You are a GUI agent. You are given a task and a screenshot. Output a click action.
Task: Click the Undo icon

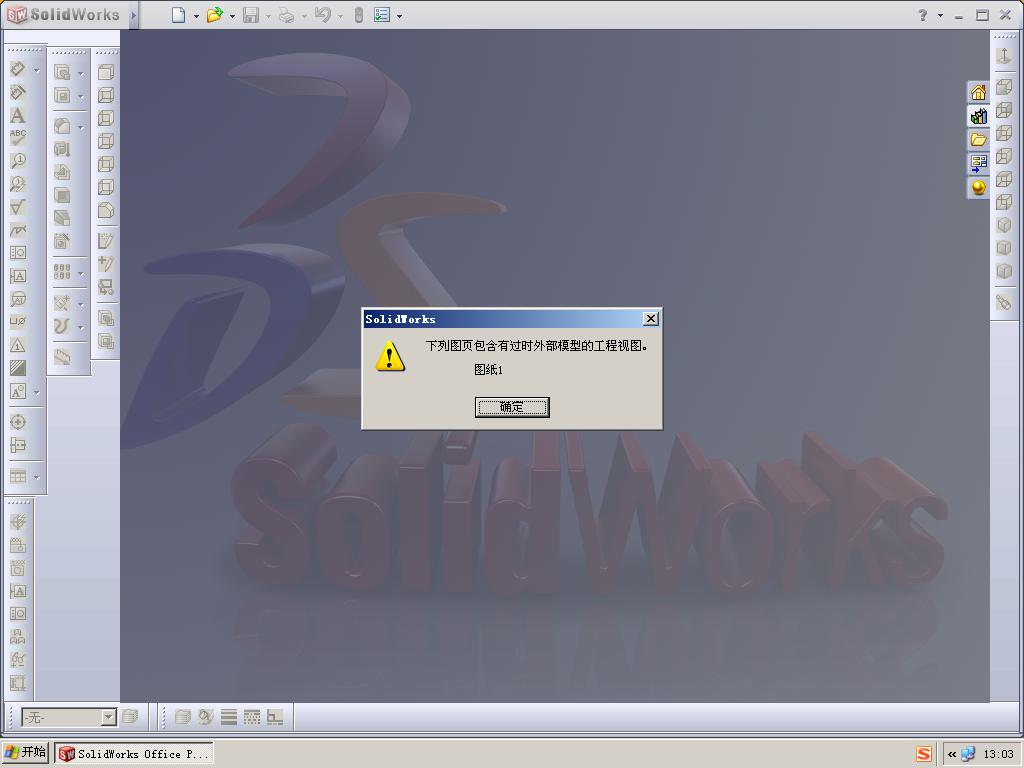click(x=323, y=15)
